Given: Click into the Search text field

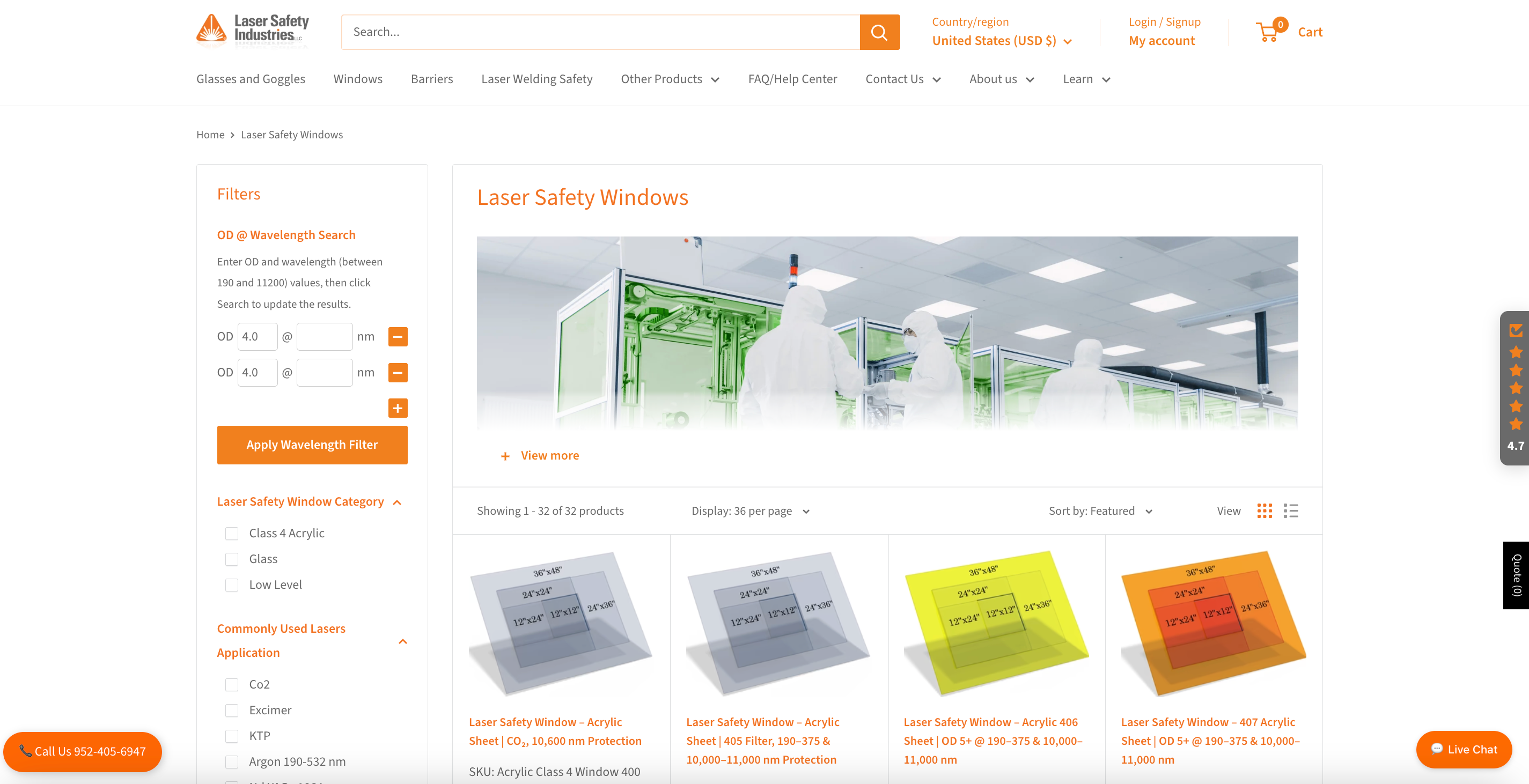Looking at the screenshot, I should [x=599, y=32].
